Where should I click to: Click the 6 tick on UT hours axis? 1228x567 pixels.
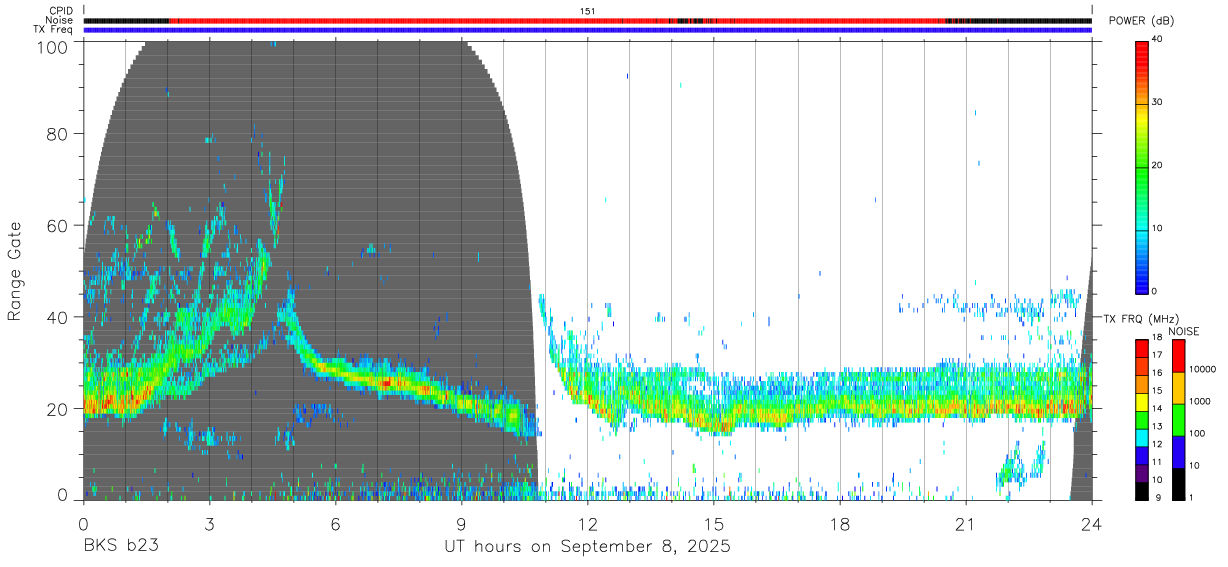[335, 524]
